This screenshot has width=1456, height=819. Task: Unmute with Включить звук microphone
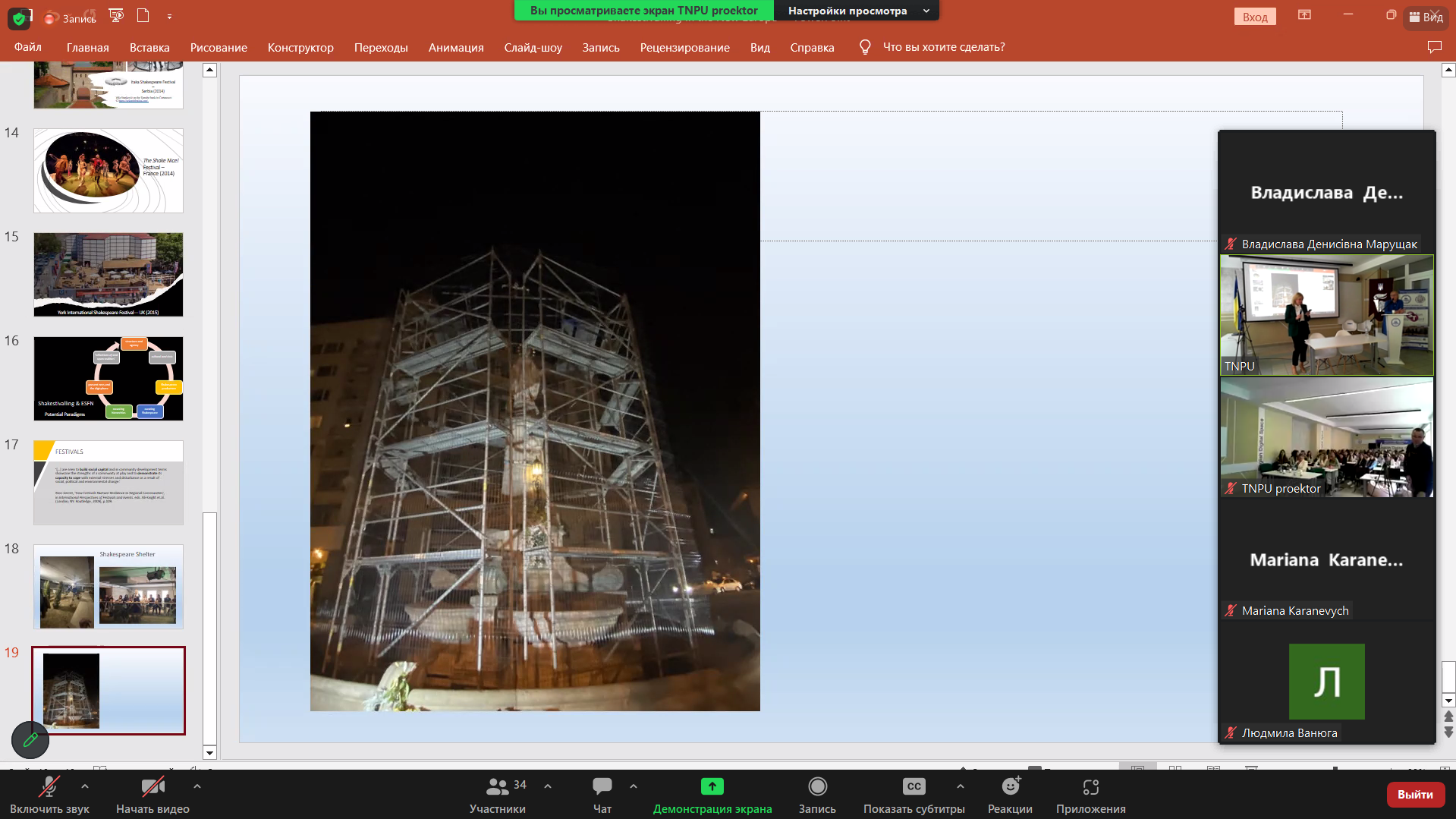(x=49, y=794)
